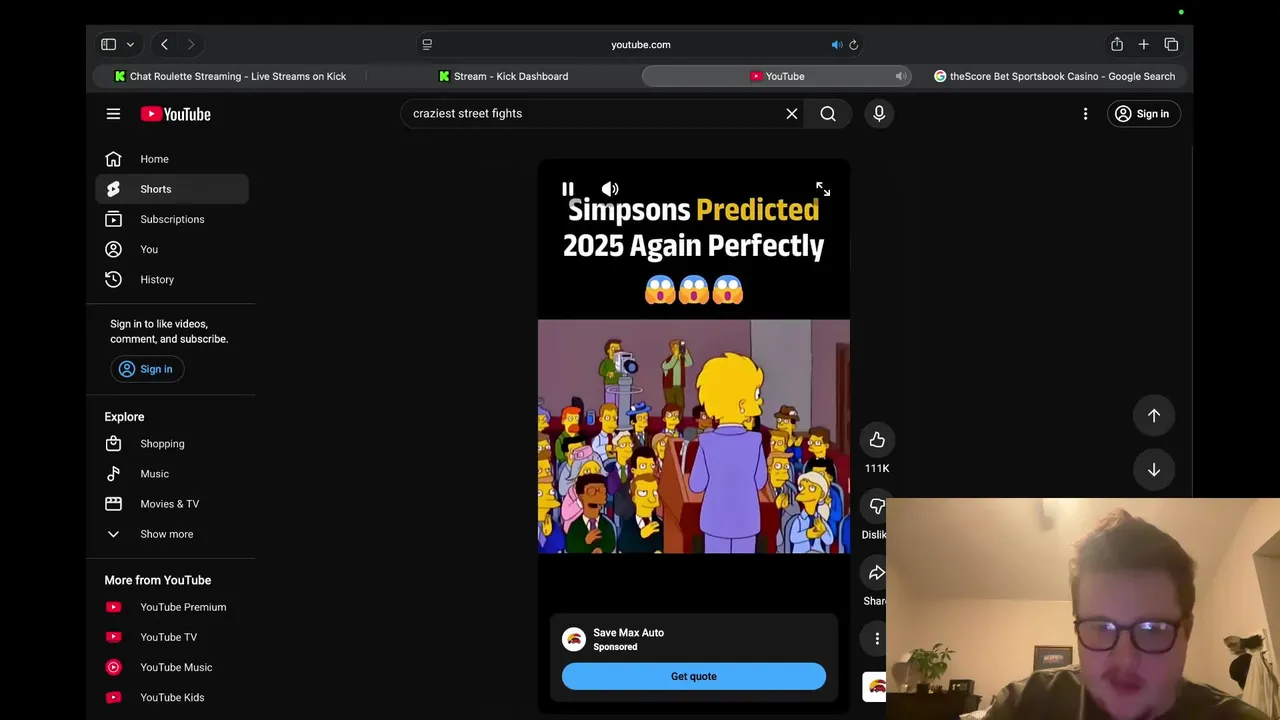Screen dimensions: 1280x720
Task: Show Safari tab overview
Action: coord(1171,45)
